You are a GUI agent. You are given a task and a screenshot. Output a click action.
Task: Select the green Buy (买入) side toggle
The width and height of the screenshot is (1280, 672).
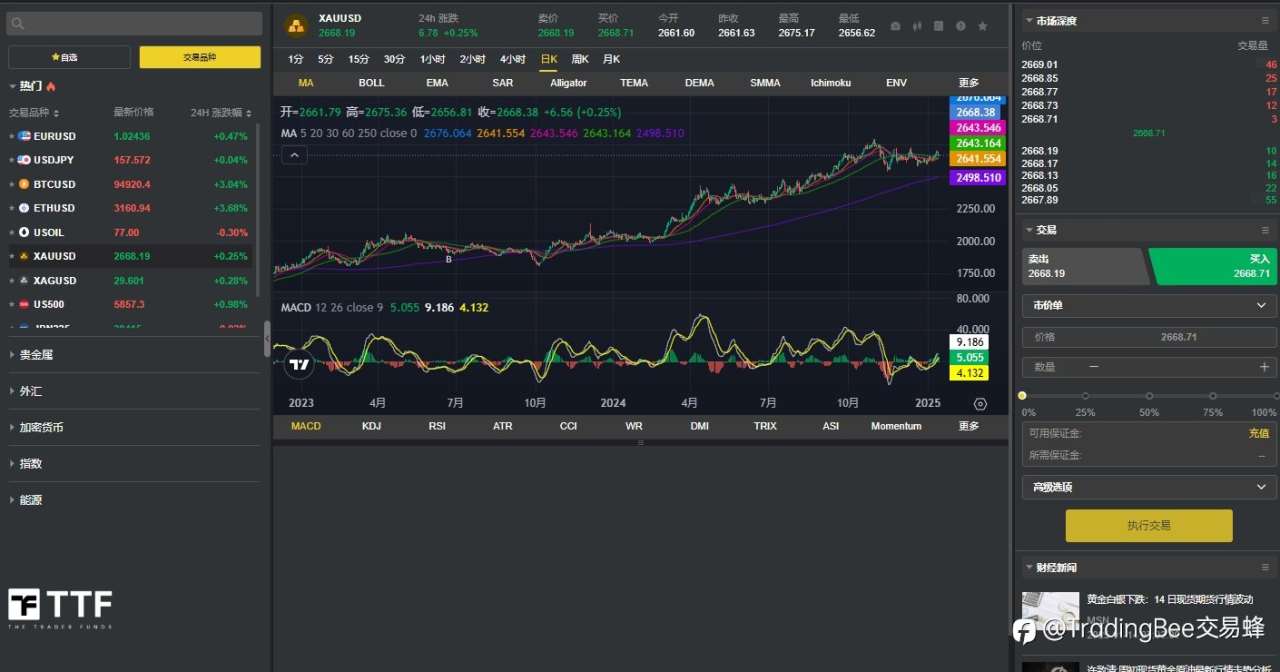click(x=1214, y=266)
